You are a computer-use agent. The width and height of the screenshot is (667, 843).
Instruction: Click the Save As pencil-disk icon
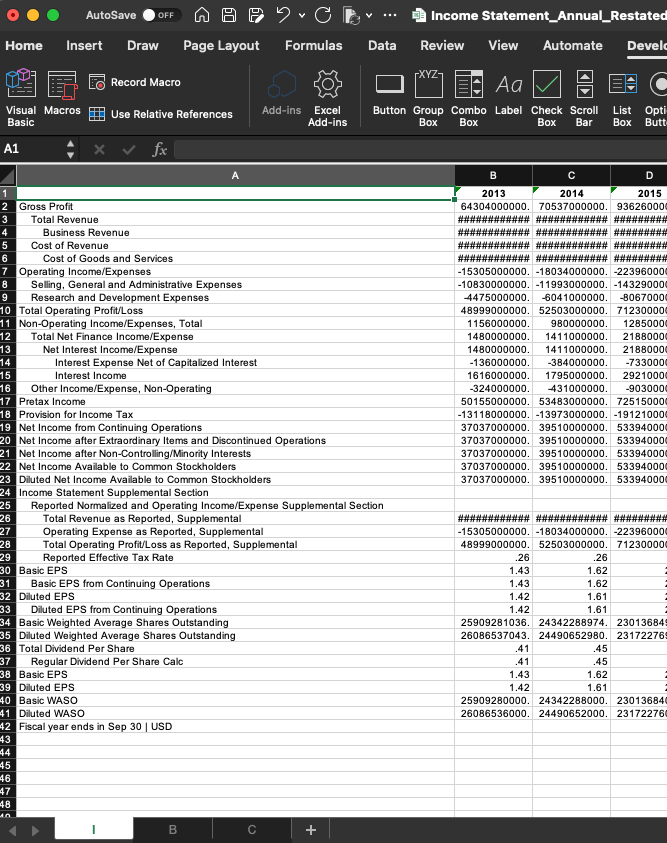[256, 15]
